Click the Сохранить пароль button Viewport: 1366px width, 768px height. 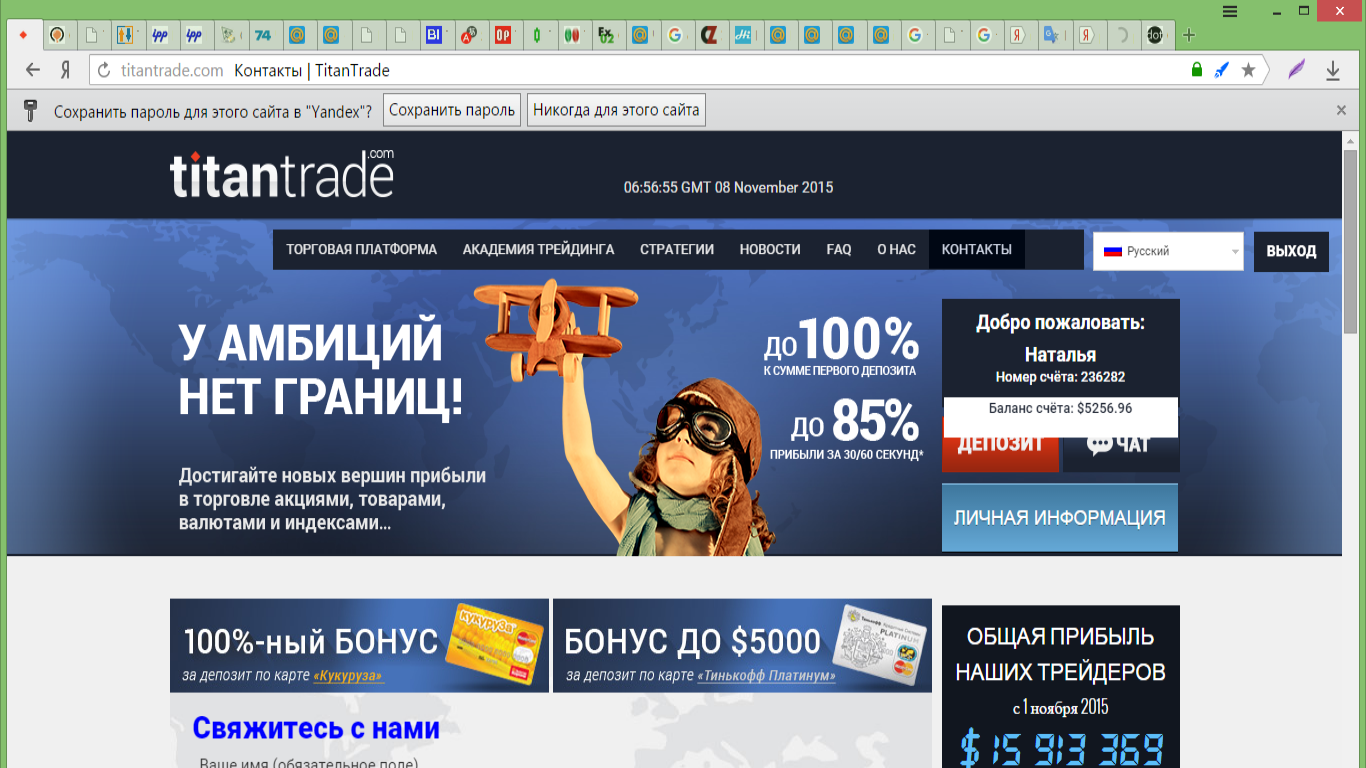(x=452, y=110)
